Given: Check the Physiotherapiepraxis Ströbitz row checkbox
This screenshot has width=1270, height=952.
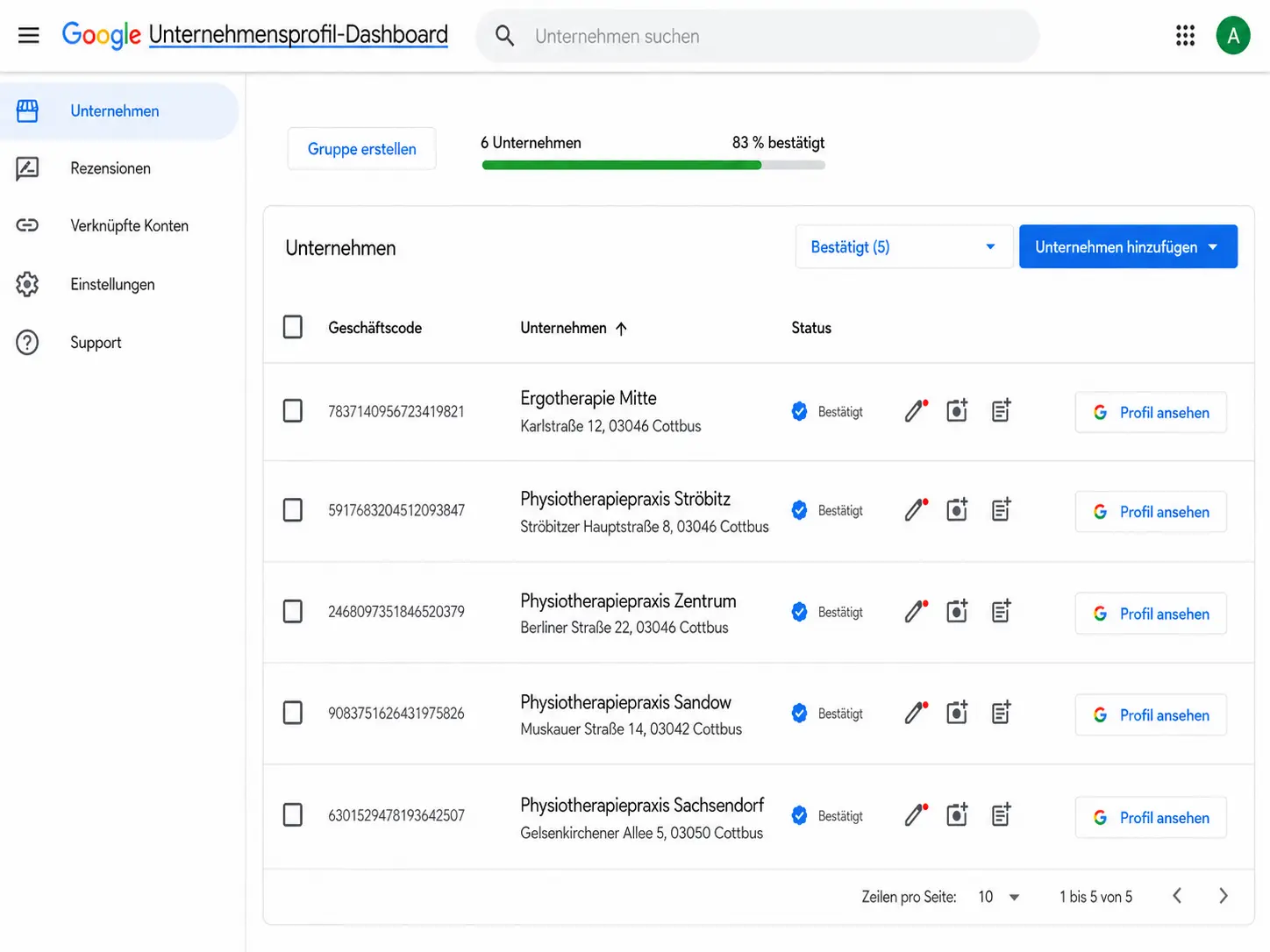Looking at the screenshot, I should tap(293, 510).
